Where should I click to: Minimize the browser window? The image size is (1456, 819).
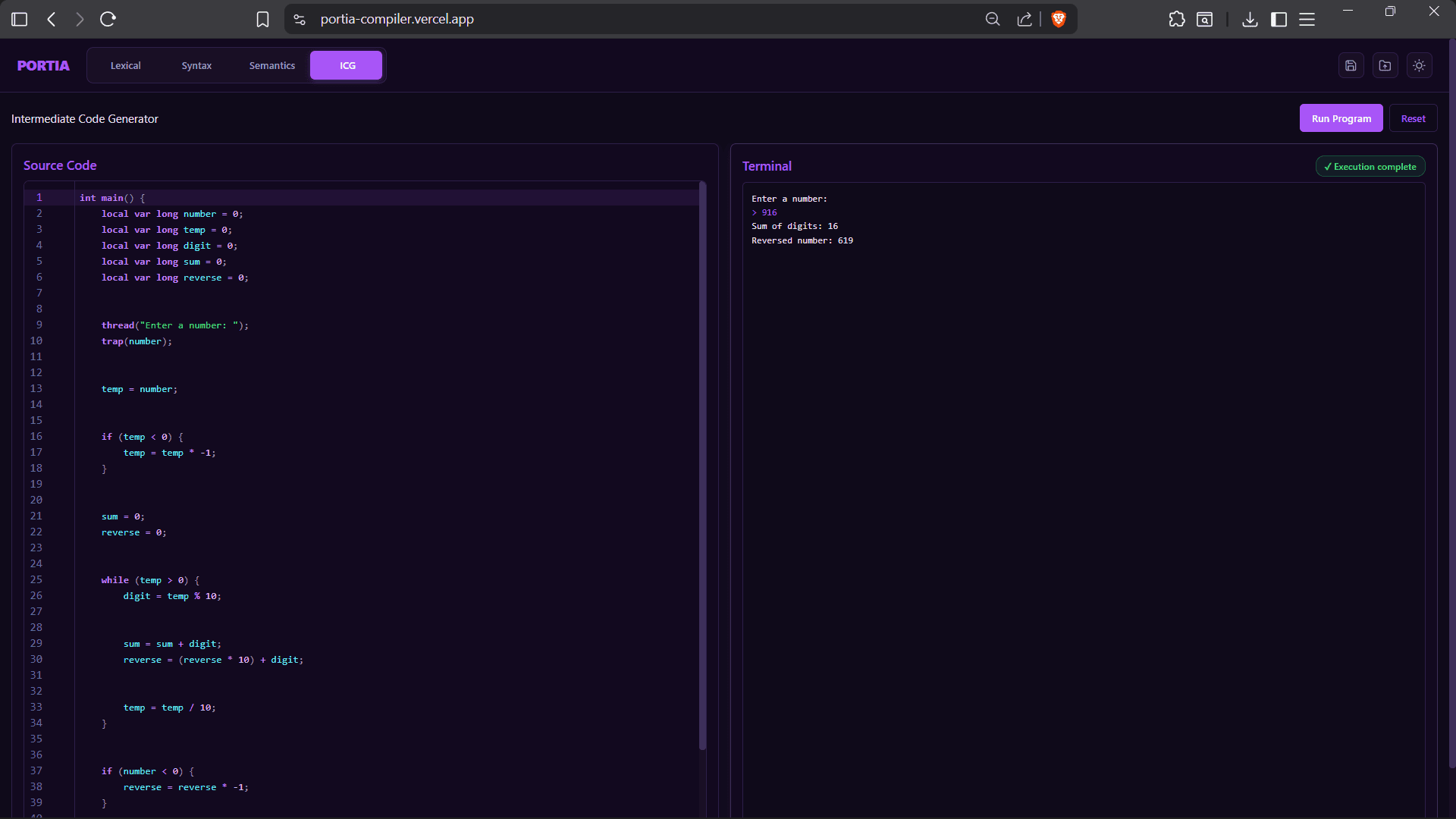1348,11
